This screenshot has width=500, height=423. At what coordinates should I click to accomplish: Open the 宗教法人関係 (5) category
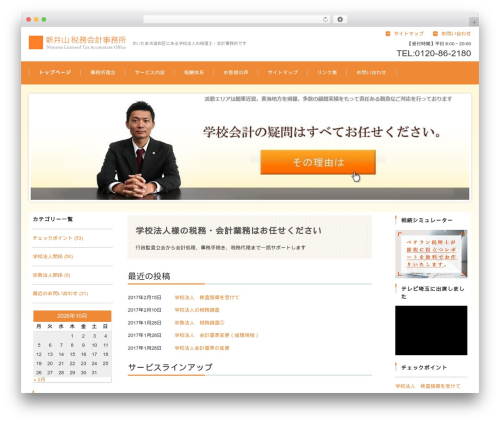[51, 275]
